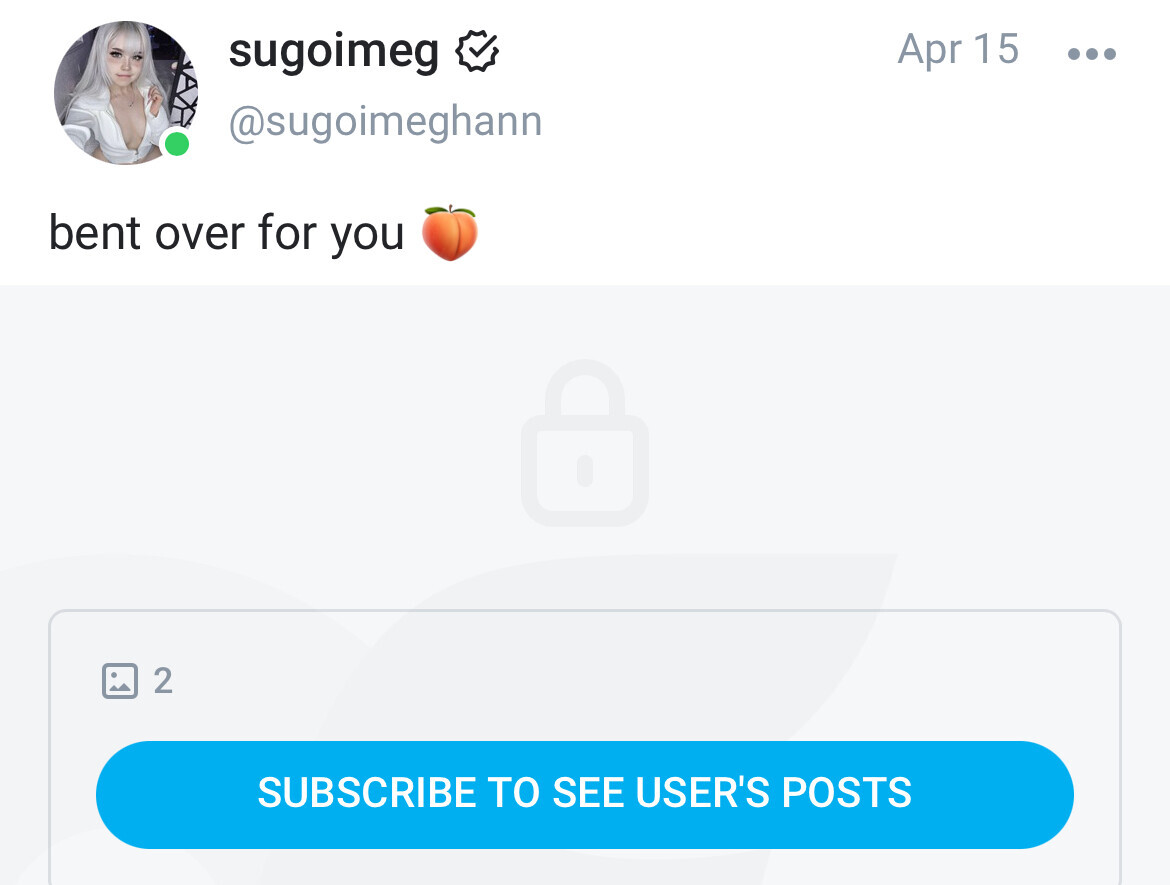Click the green online status dot
The height and width of the screenshot is (885, 1170).
(177, 143)
